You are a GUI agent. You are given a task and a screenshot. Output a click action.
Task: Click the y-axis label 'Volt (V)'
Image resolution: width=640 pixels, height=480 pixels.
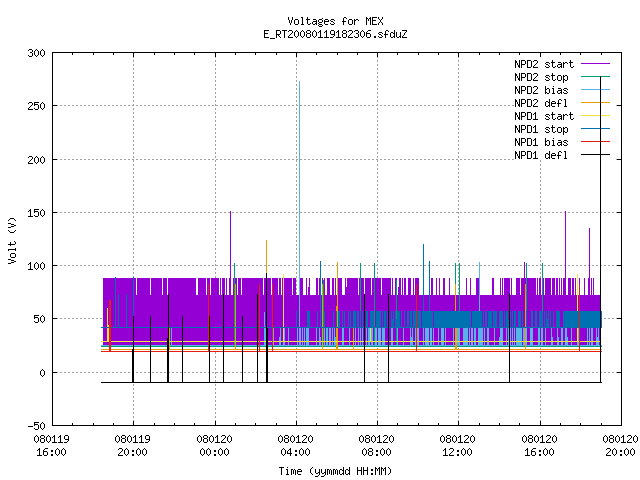click(12, 241)
